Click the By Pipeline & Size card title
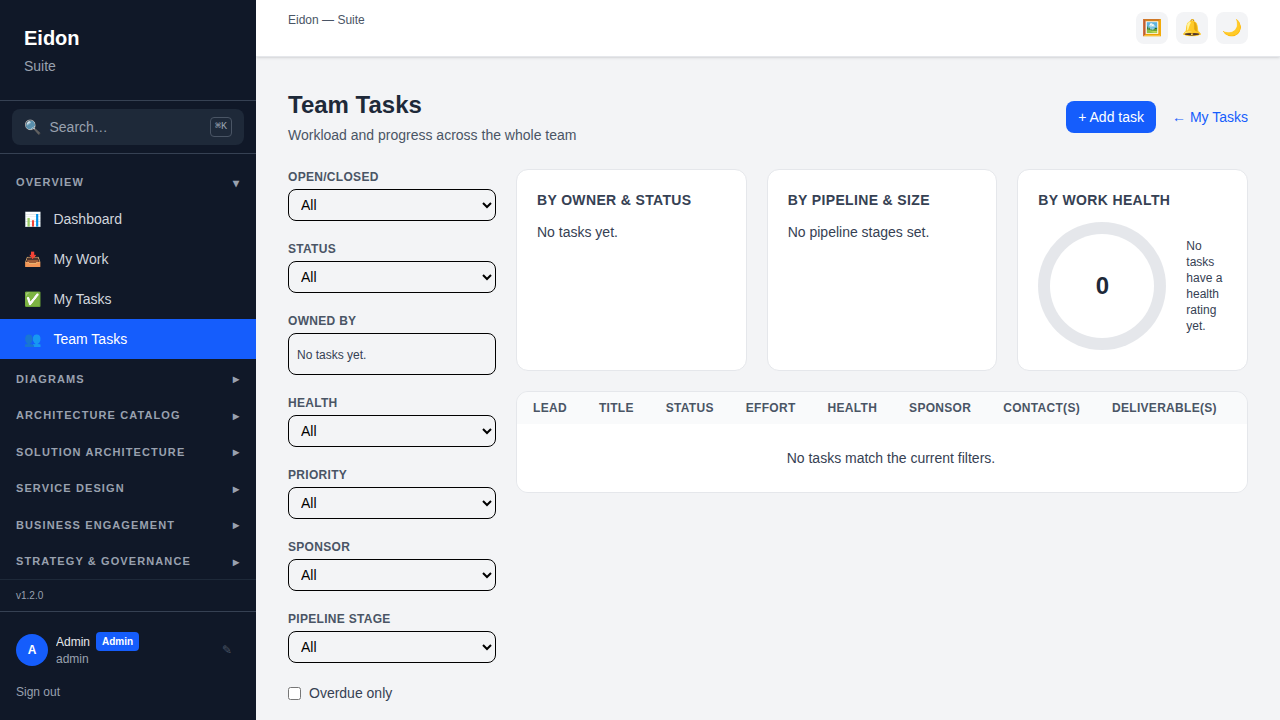The height and width of the screenshot is (720, 1280). coord(859,200)
